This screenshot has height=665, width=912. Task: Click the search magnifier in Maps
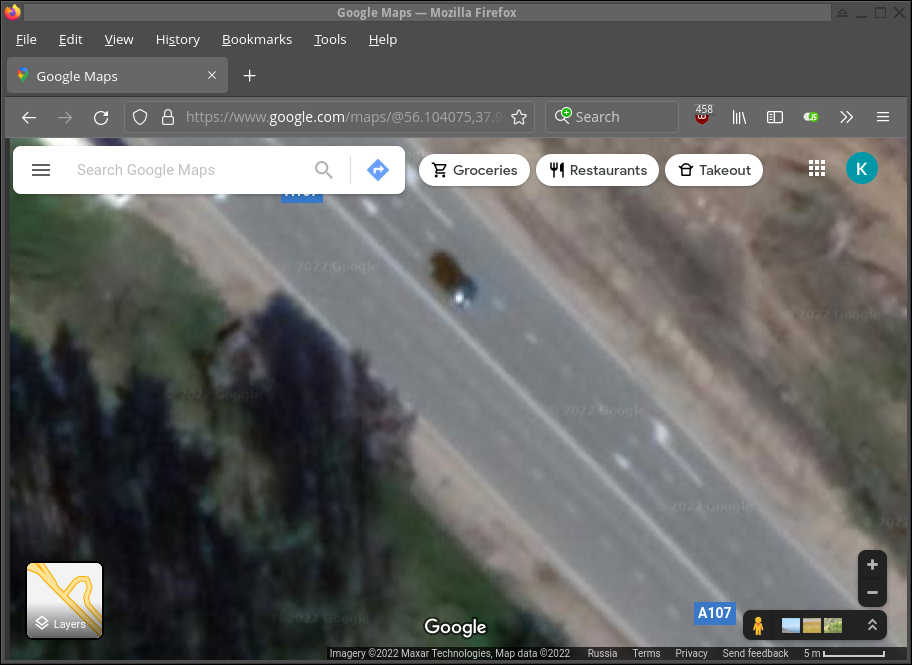click(323, 170)
